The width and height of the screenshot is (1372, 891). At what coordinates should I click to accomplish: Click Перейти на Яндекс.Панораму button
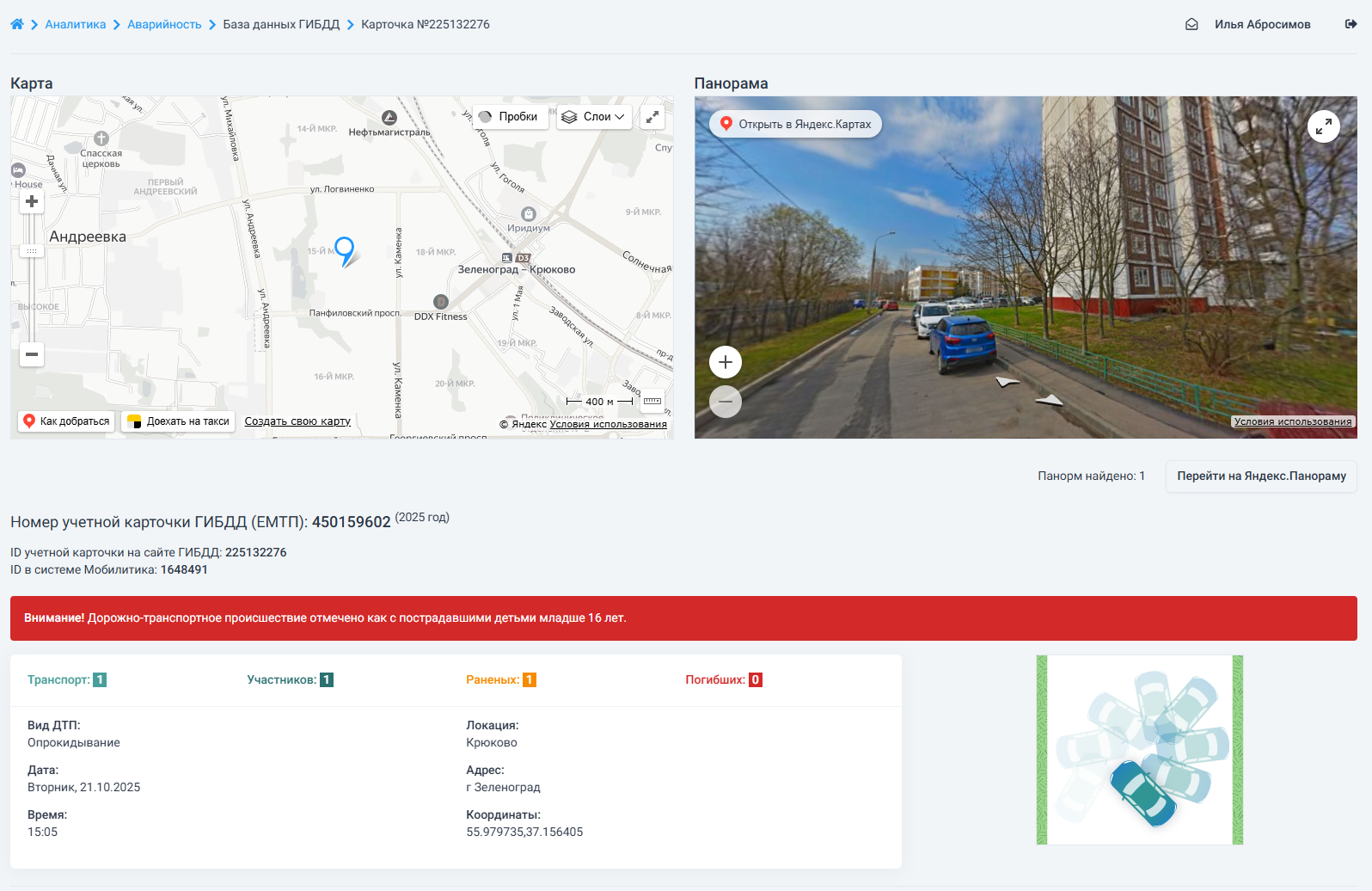[x=1261, y=476]
